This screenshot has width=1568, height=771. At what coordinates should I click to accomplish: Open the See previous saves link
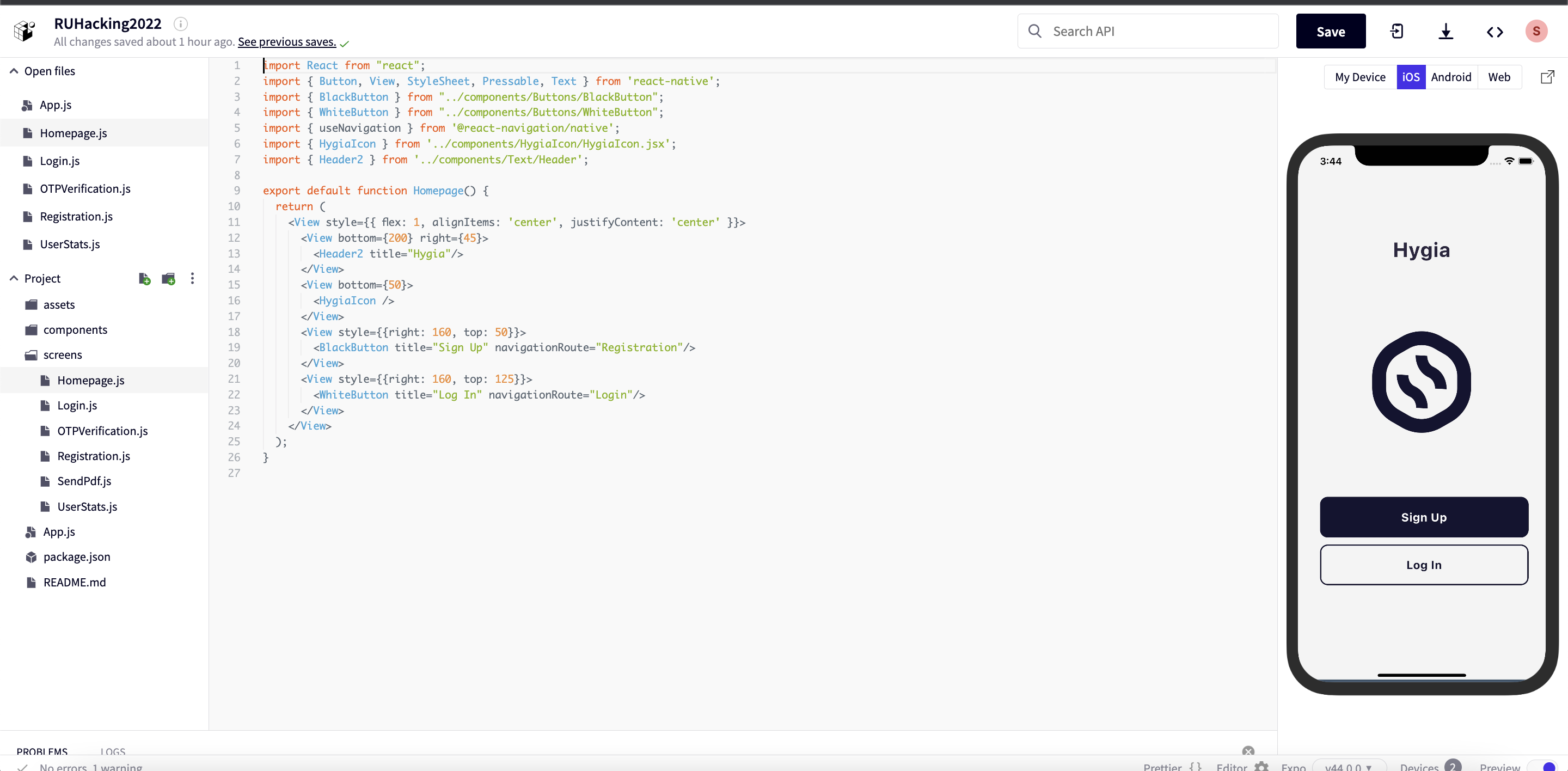click(287, 41)
